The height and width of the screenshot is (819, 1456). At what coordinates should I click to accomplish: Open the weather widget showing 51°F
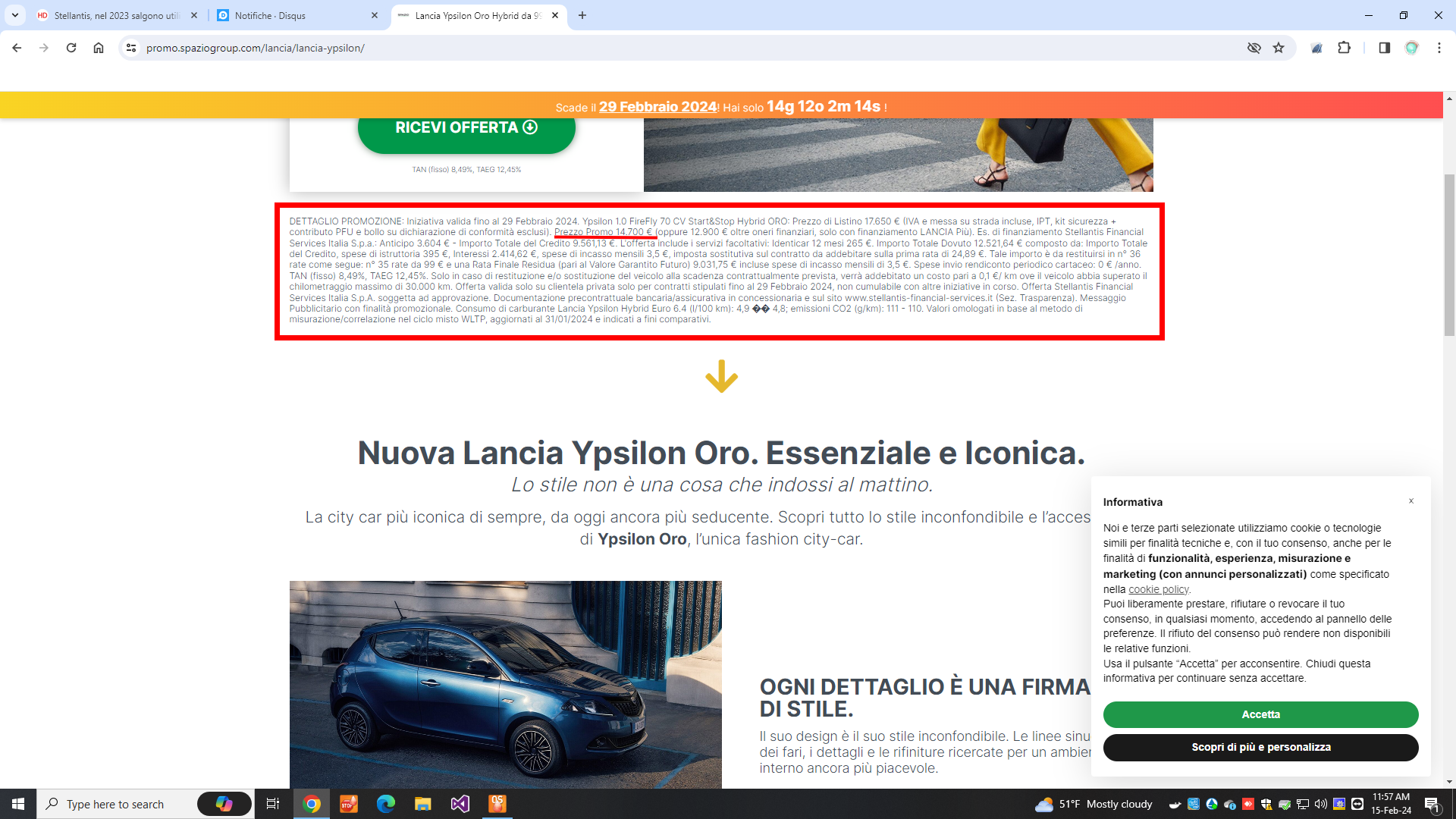click(x=1094, y=804)
